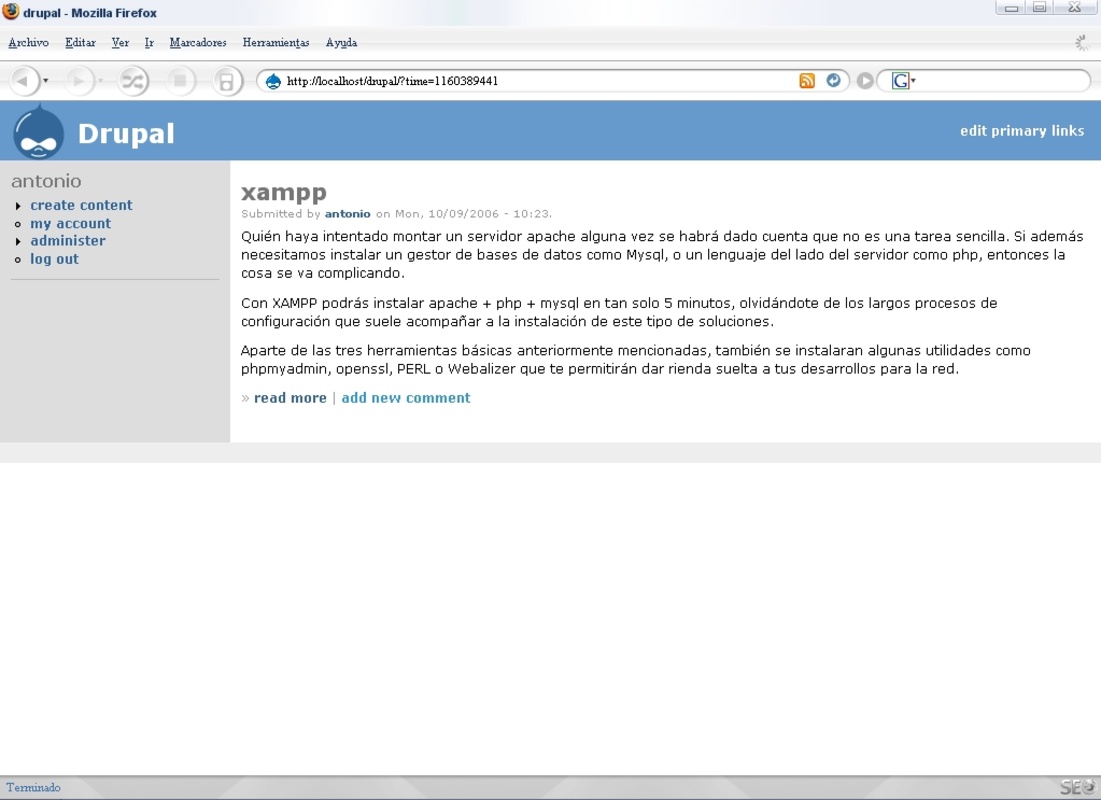Open the Marcadores menu

[198, 43]
